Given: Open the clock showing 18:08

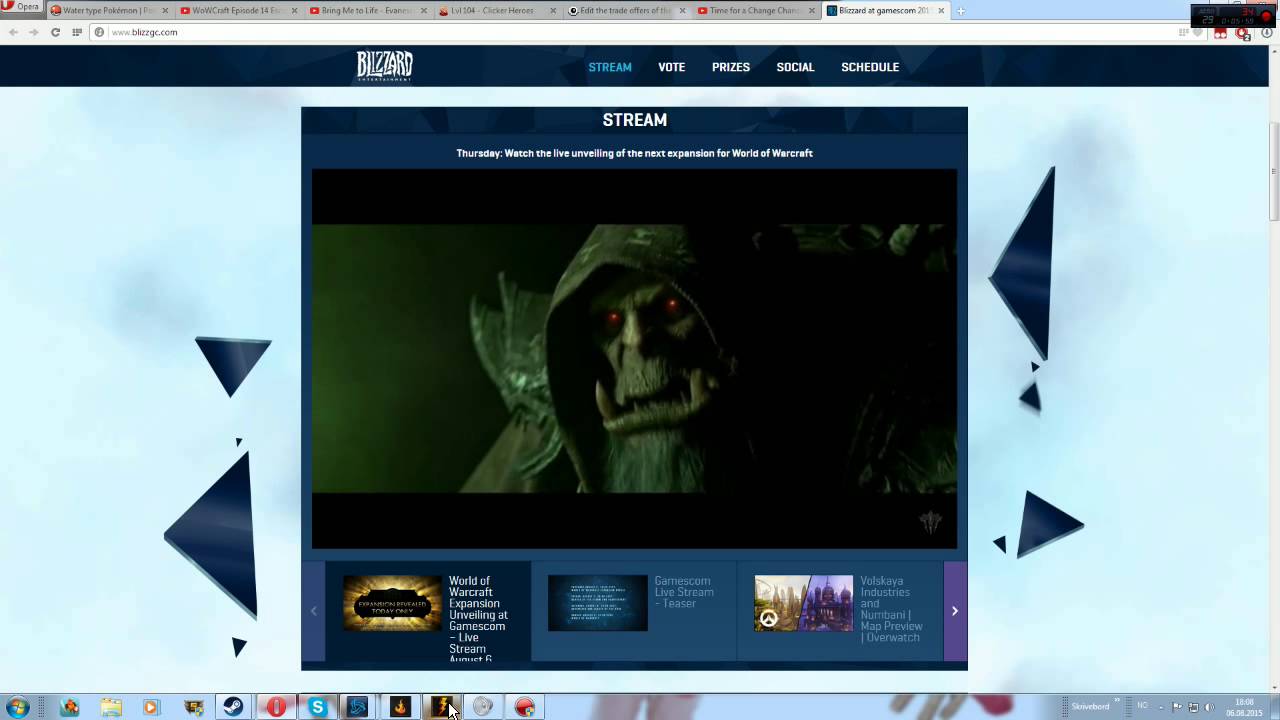Looking at the screenshot, I should pos(1244,707).
